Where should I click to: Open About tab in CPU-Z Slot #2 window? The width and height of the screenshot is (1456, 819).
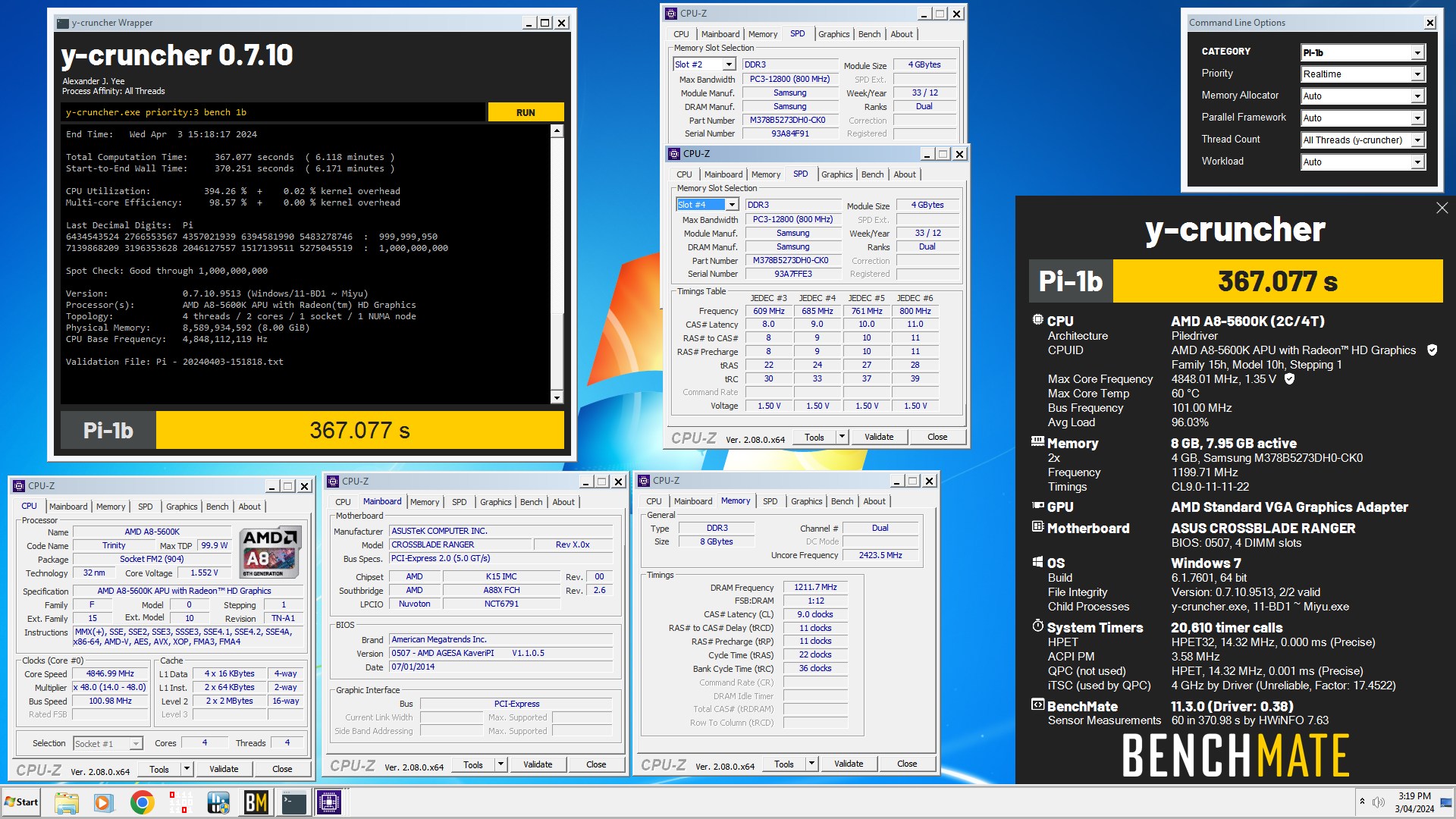pyautogui.click(x=902, y=34)
